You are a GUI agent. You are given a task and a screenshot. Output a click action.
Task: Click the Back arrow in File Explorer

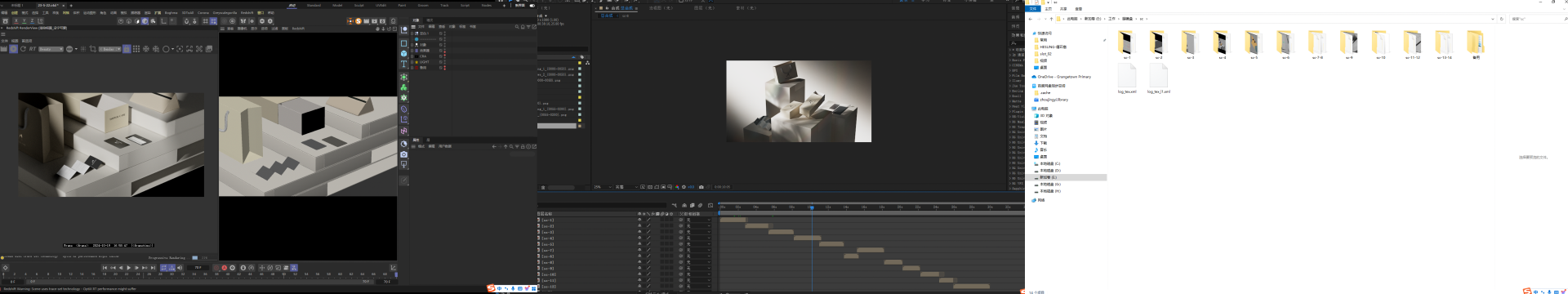coord(1031,19)
